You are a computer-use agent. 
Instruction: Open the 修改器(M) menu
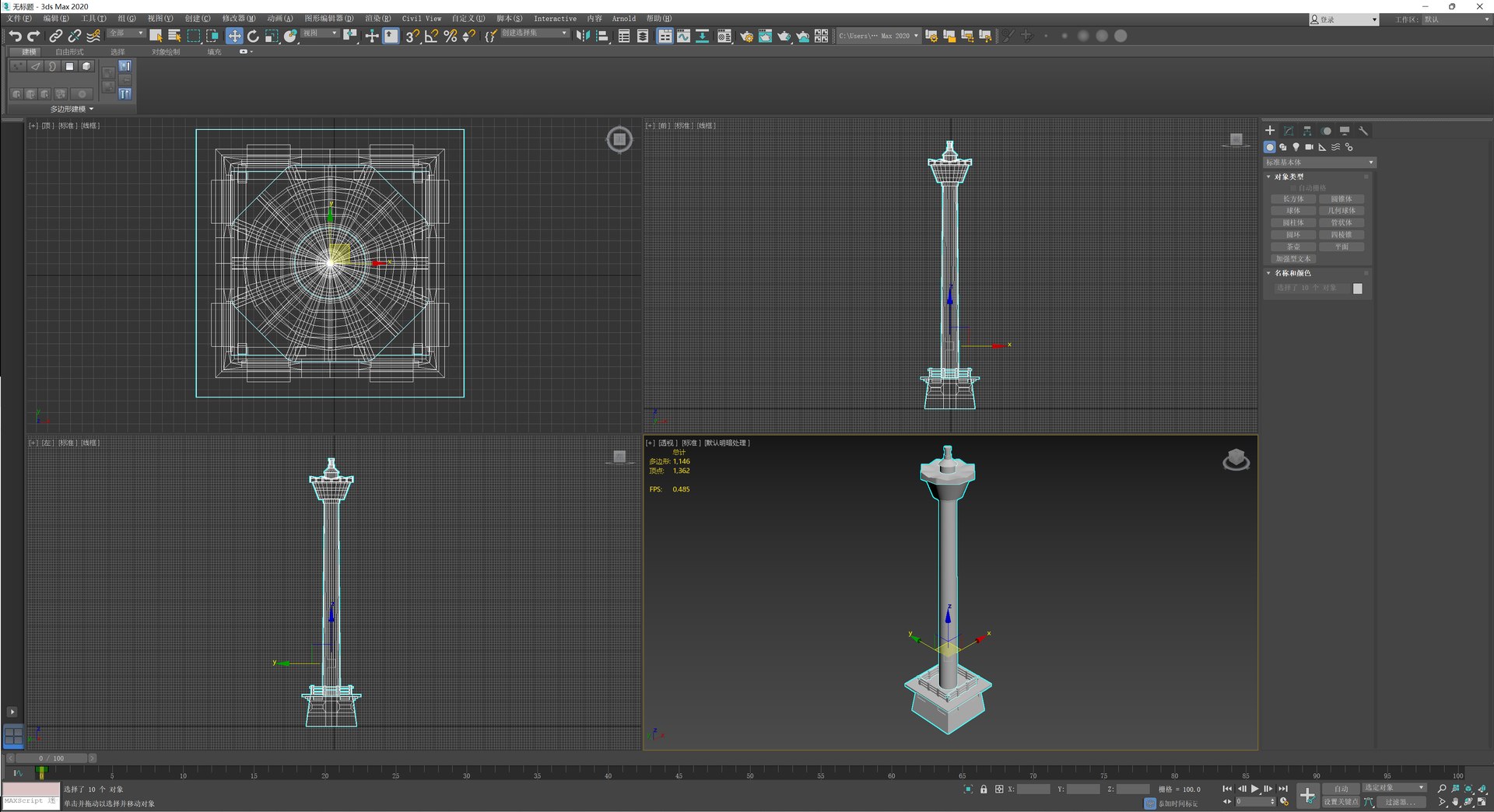tap(238, 19)
